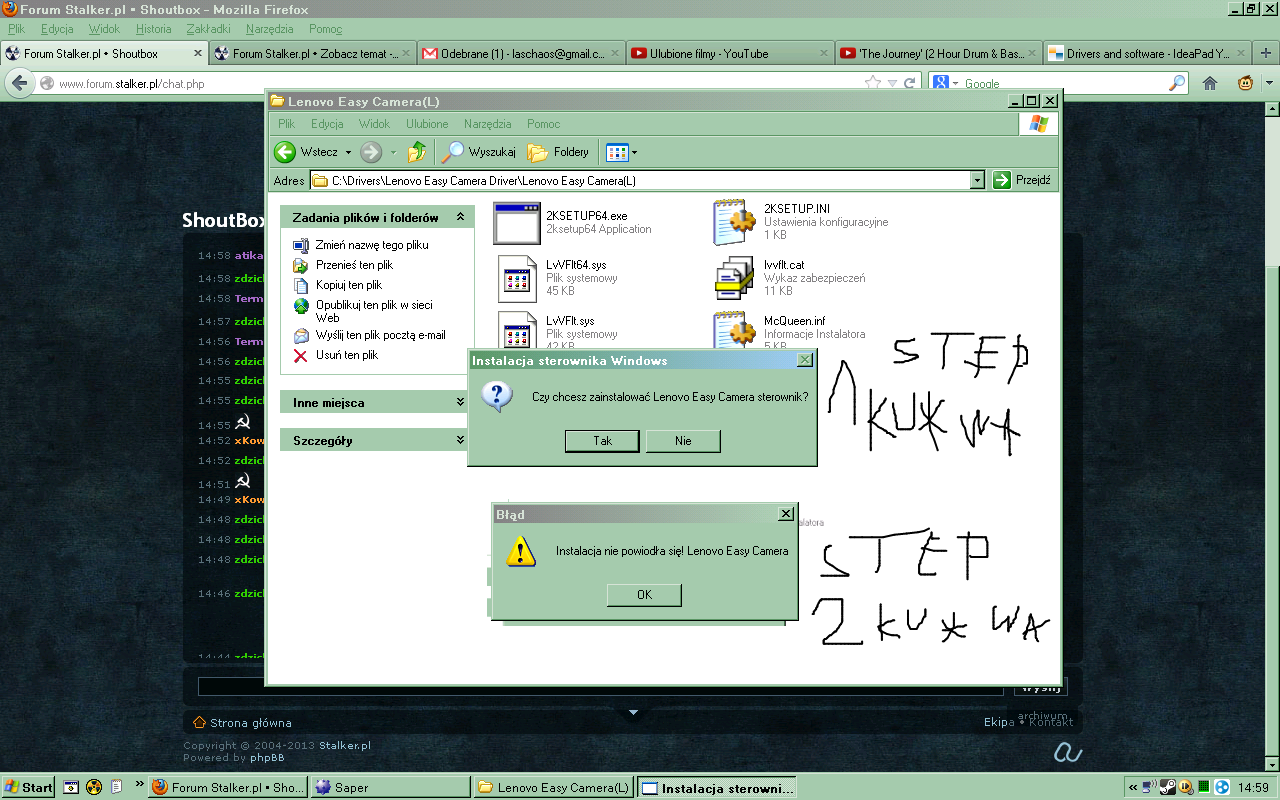The height and width of the screenshot is (800, 1280).
Task: Click the Strona główna forum link
Action: tap(250, 722)
